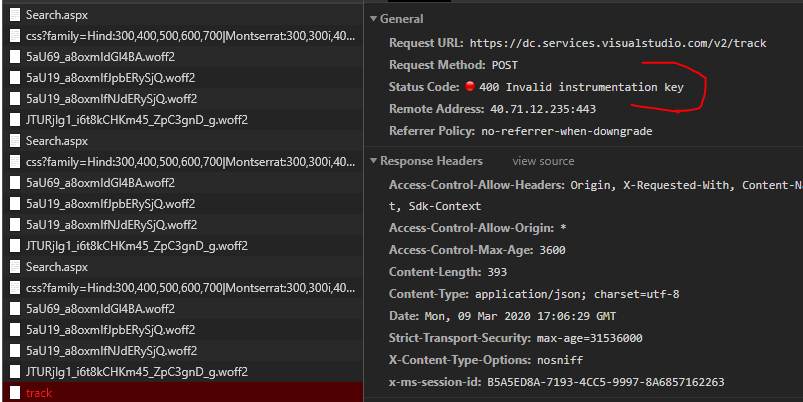Click the document icon of the topmost Search.aspx
Image resolution: width=803 pixels, height=402 pixels.
[15, 15]
